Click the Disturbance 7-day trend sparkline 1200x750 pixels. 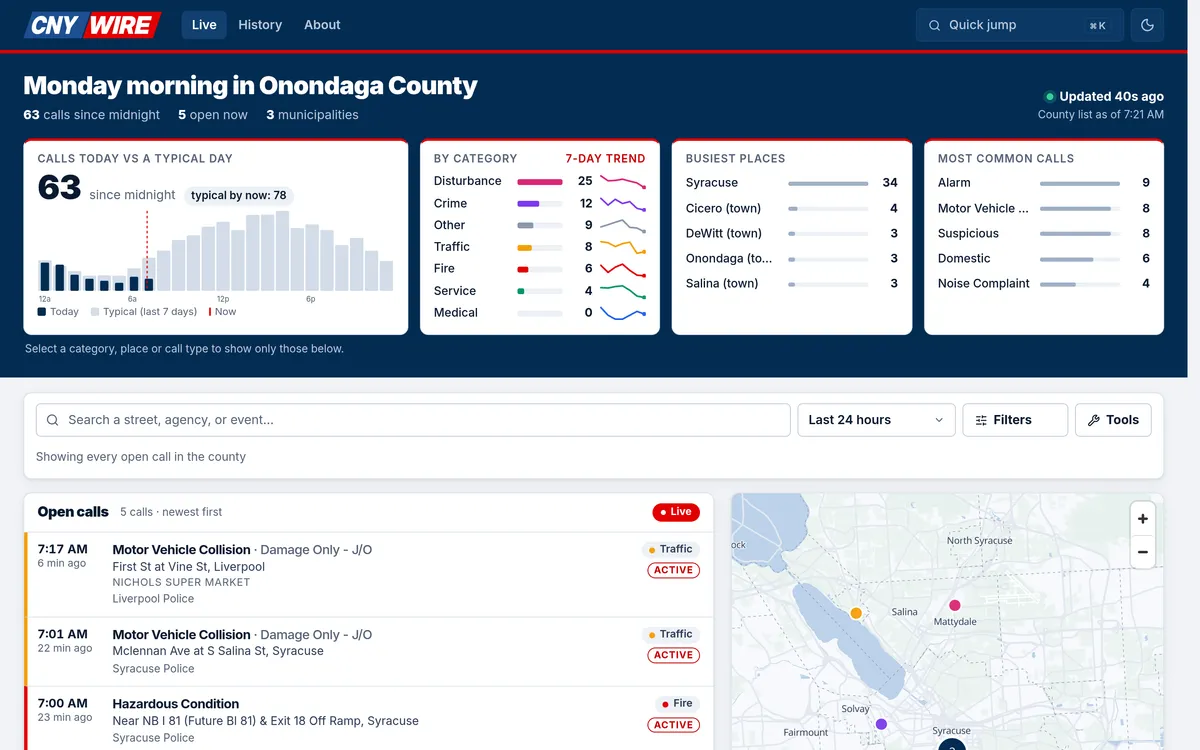coord(623,181)
